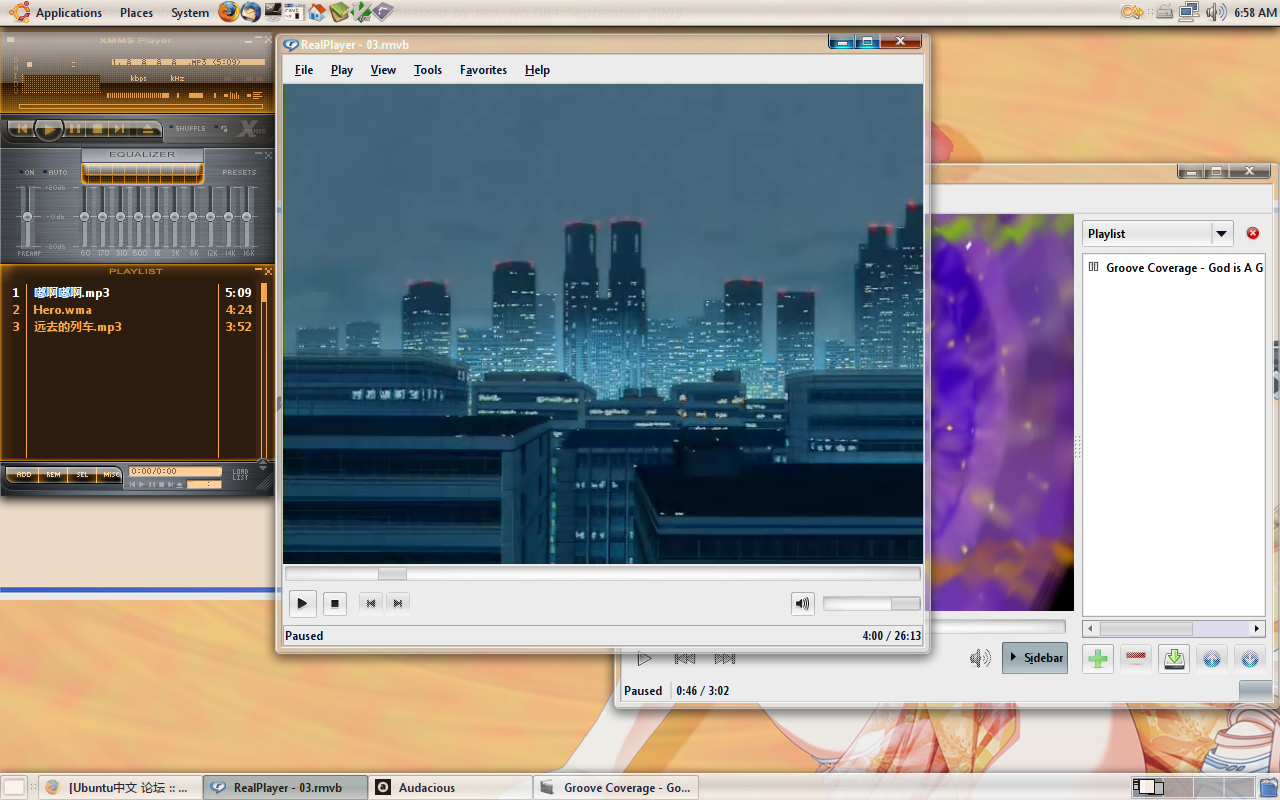Click the green plus add-to-playlist icon
This screenshot has width=1280, height=800.
(1098, 659)
